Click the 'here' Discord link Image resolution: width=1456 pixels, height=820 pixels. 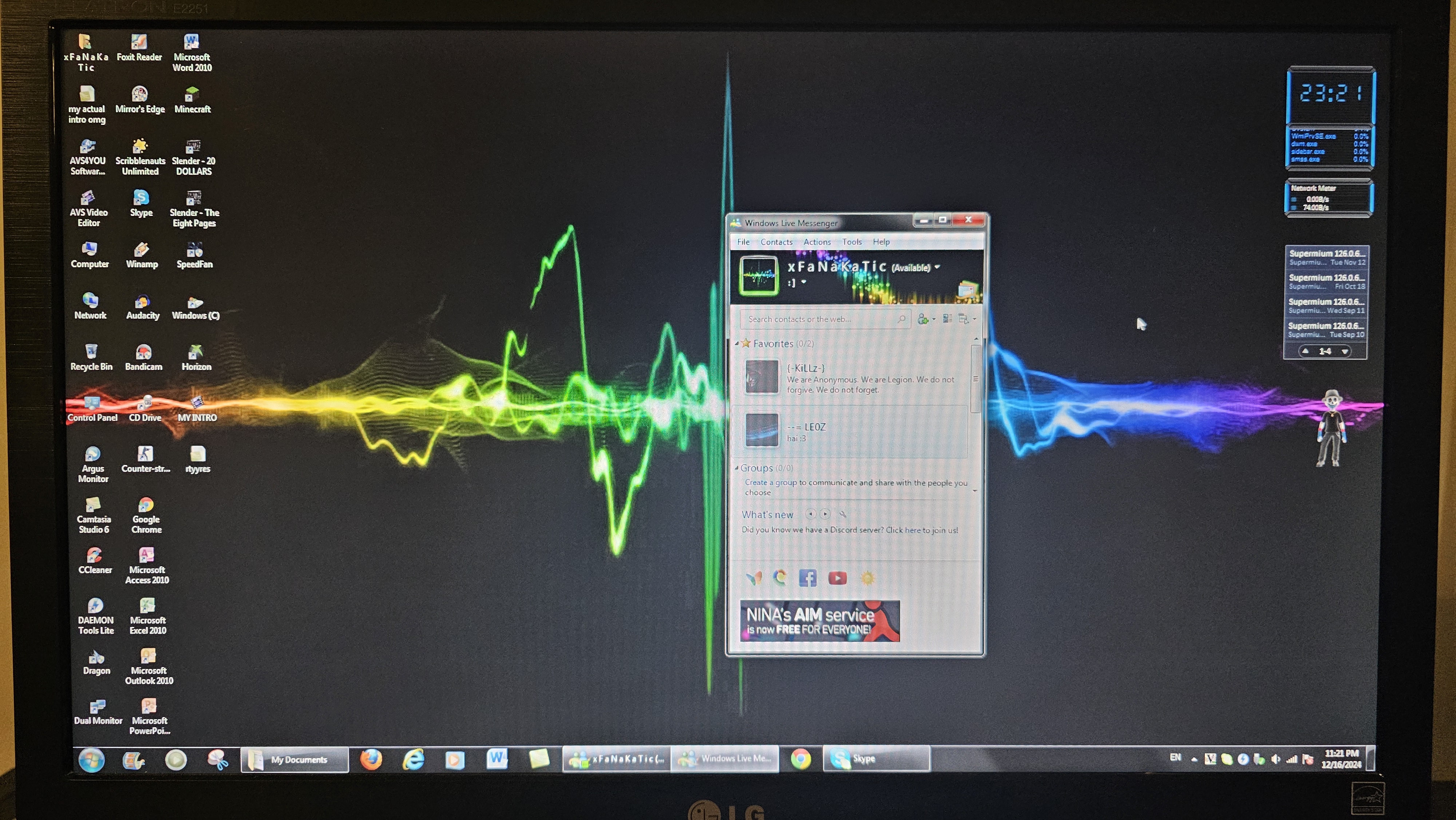(x=912, y=530)
